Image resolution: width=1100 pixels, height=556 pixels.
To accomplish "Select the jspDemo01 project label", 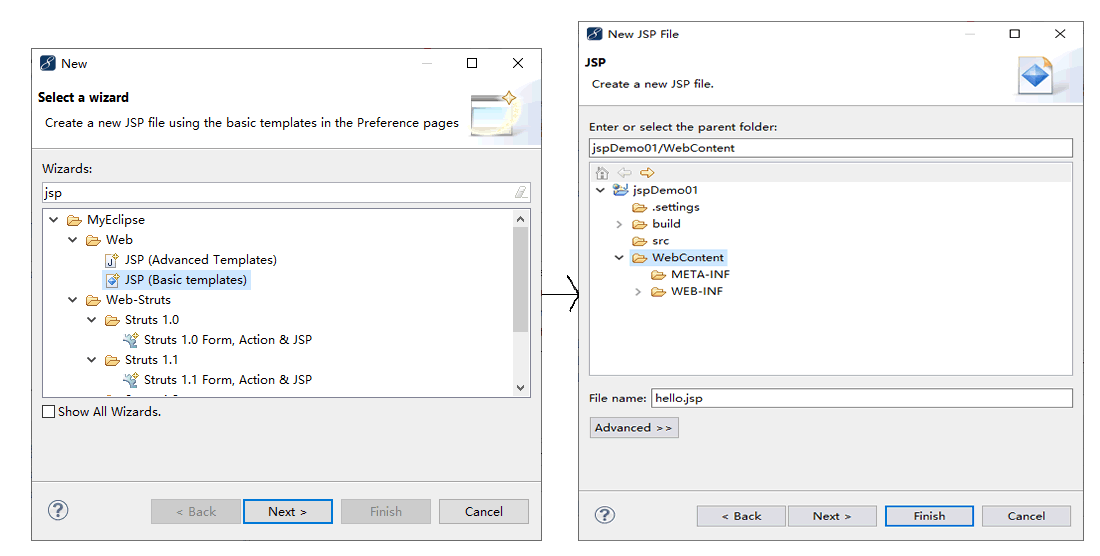I will click(x=665, y=190).
